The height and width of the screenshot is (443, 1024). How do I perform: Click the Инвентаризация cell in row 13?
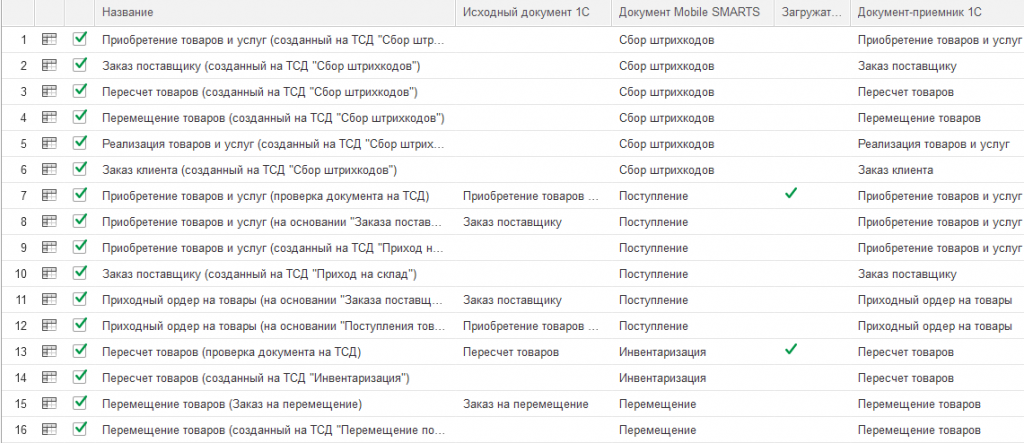point(662,352)
